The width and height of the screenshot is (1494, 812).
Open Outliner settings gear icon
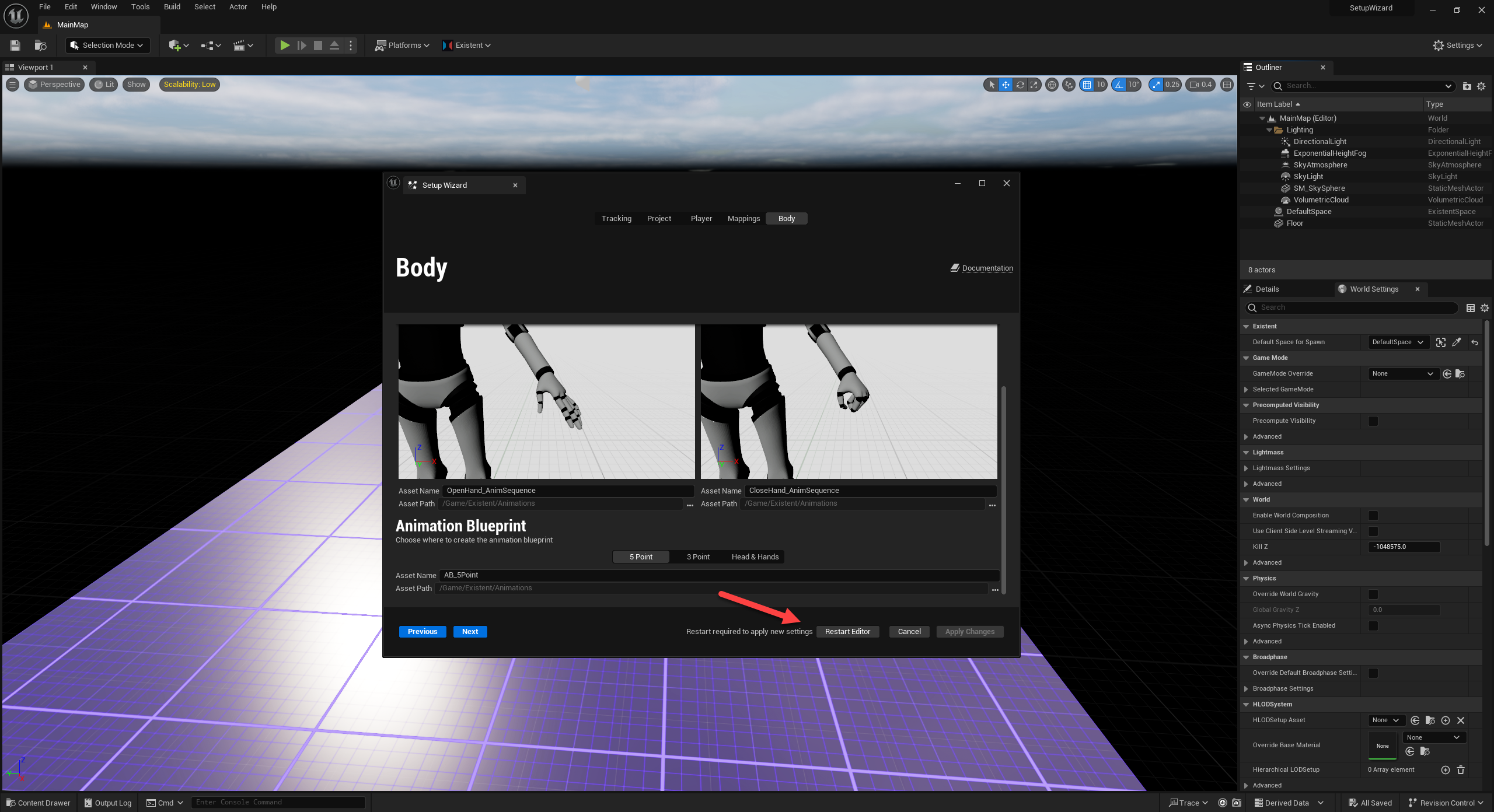point(1481,86)
